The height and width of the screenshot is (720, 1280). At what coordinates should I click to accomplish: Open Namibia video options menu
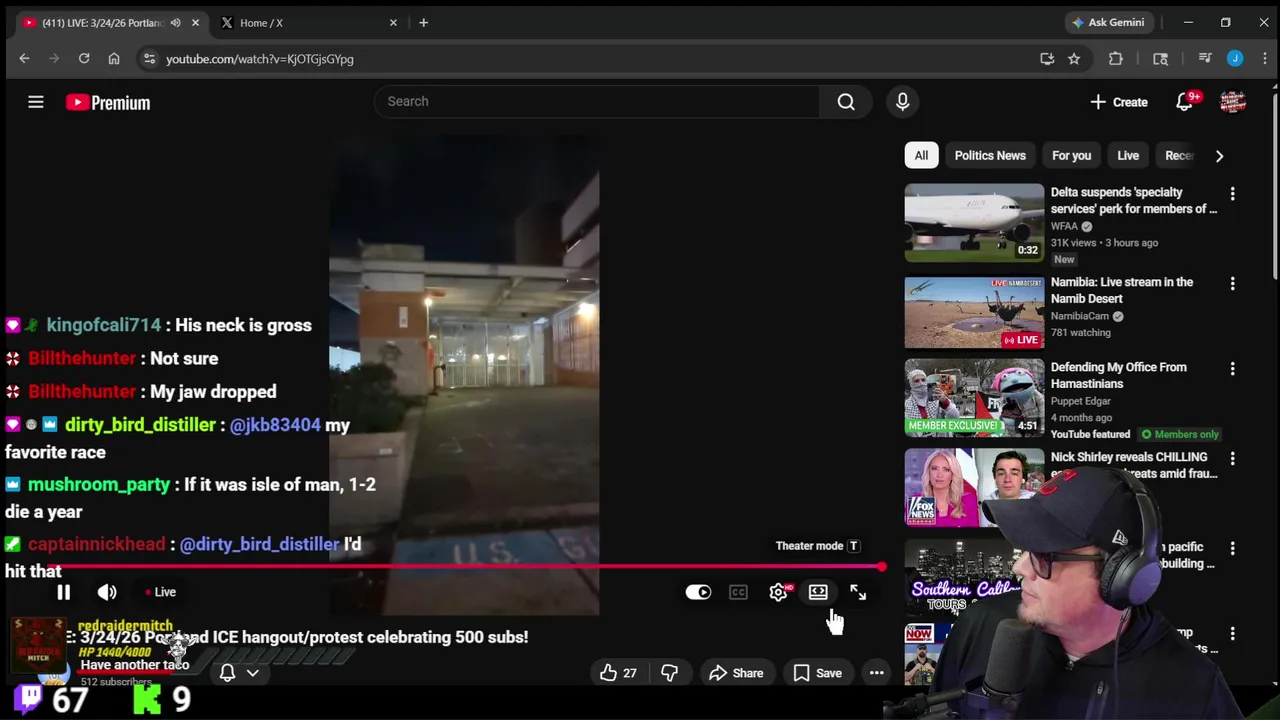tap(1232, 284)
